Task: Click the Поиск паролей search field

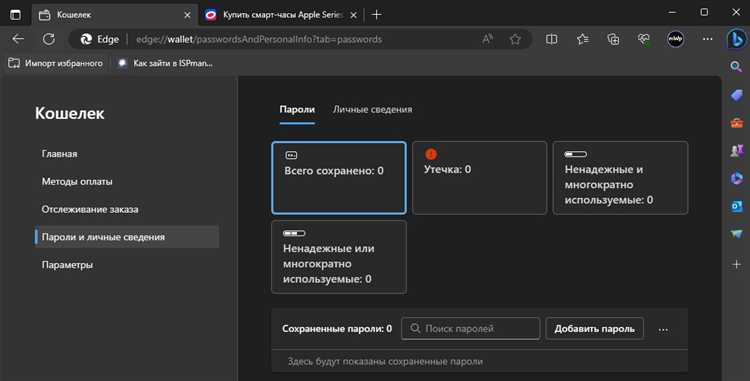Action: [x=471, y=329]
